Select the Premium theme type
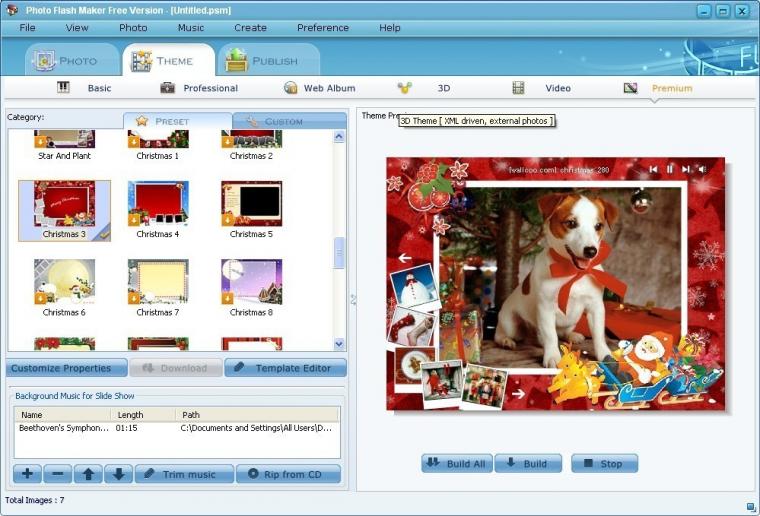The width and height of the screenshot is (760, 516). [x=658, y=88]
